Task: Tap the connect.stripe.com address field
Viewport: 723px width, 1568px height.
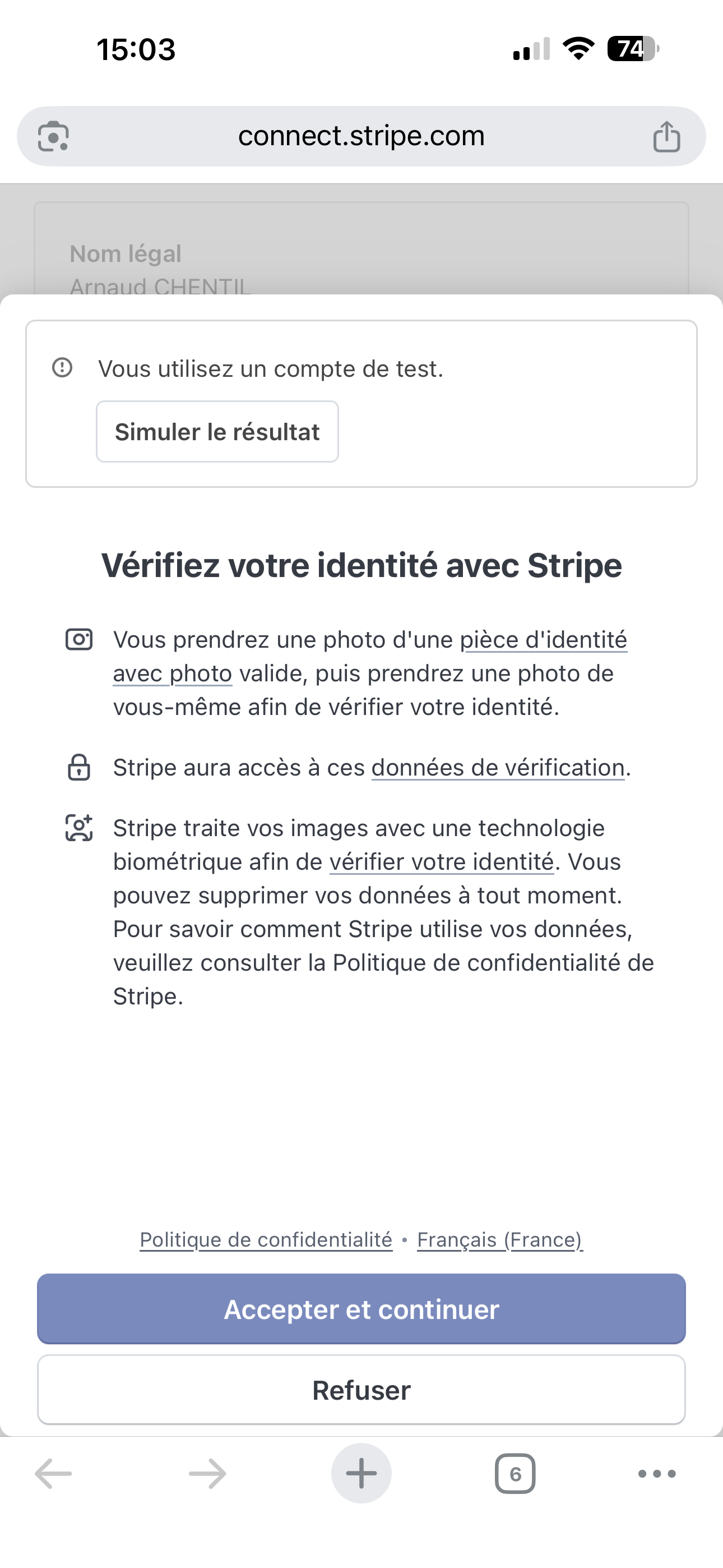Action: (361, 136)
